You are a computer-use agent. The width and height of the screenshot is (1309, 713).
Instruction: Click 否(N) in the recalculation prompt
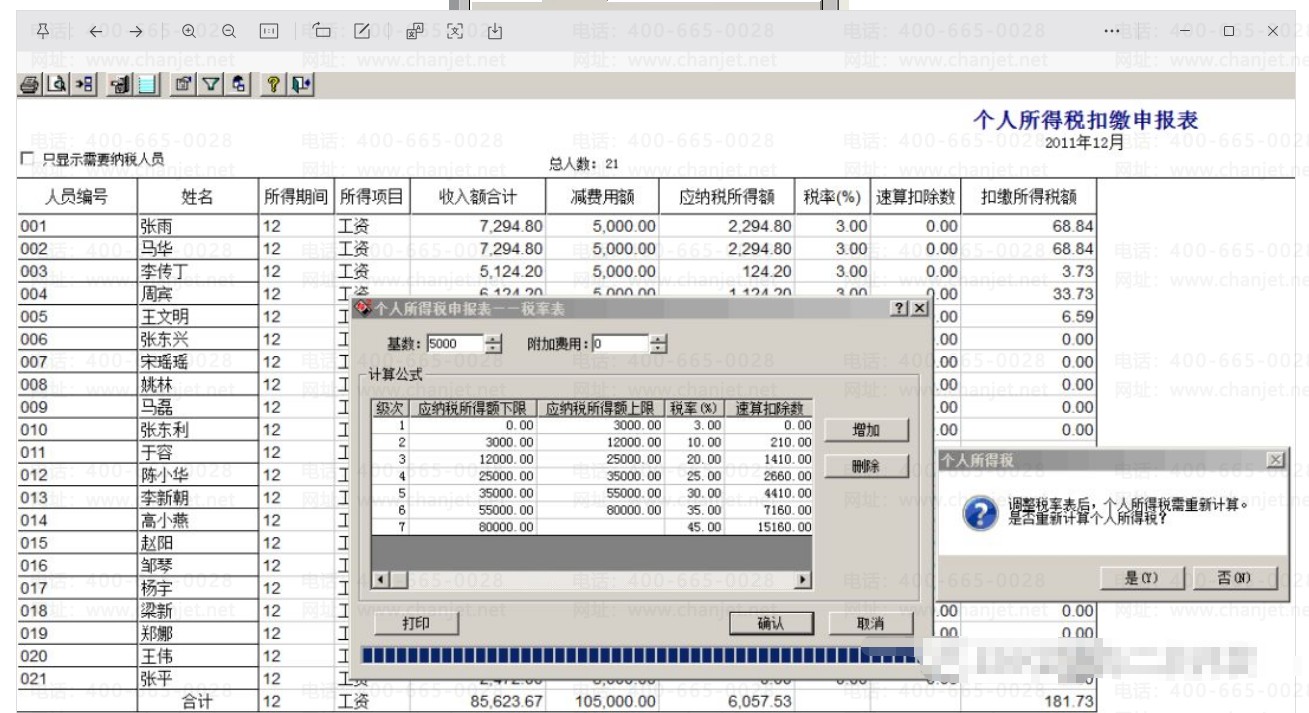tap(1234, 578)
